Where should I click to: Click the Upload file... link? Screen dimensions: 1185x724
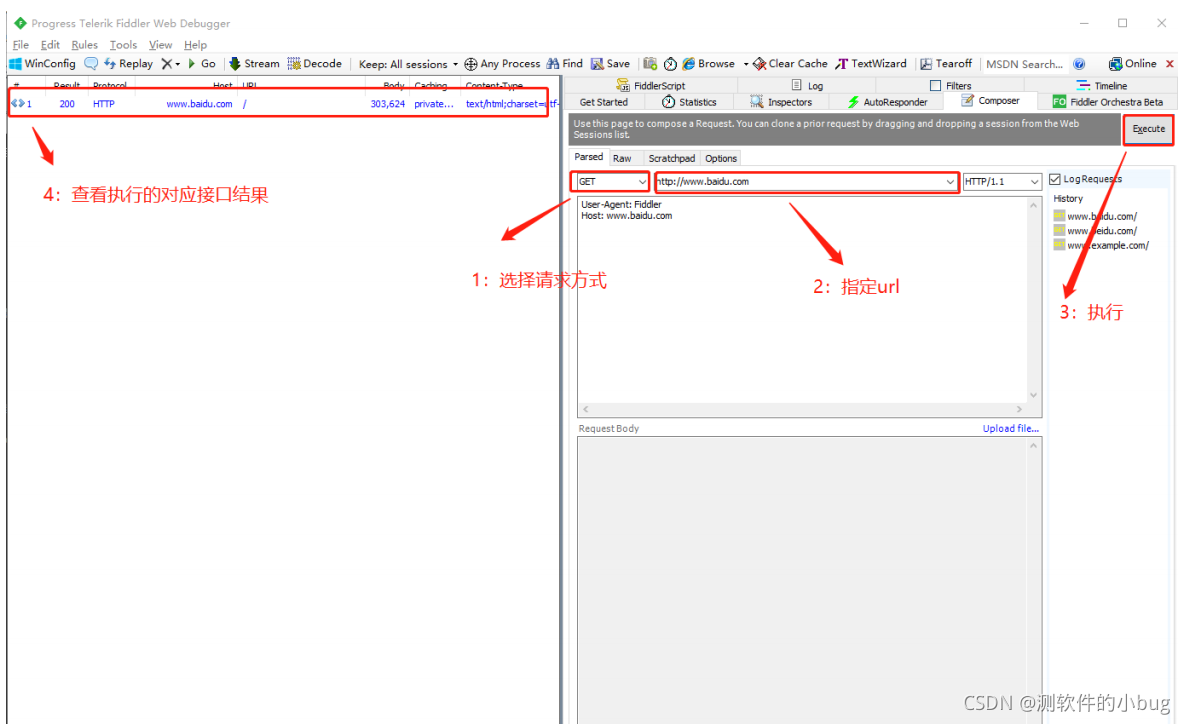1010,429
